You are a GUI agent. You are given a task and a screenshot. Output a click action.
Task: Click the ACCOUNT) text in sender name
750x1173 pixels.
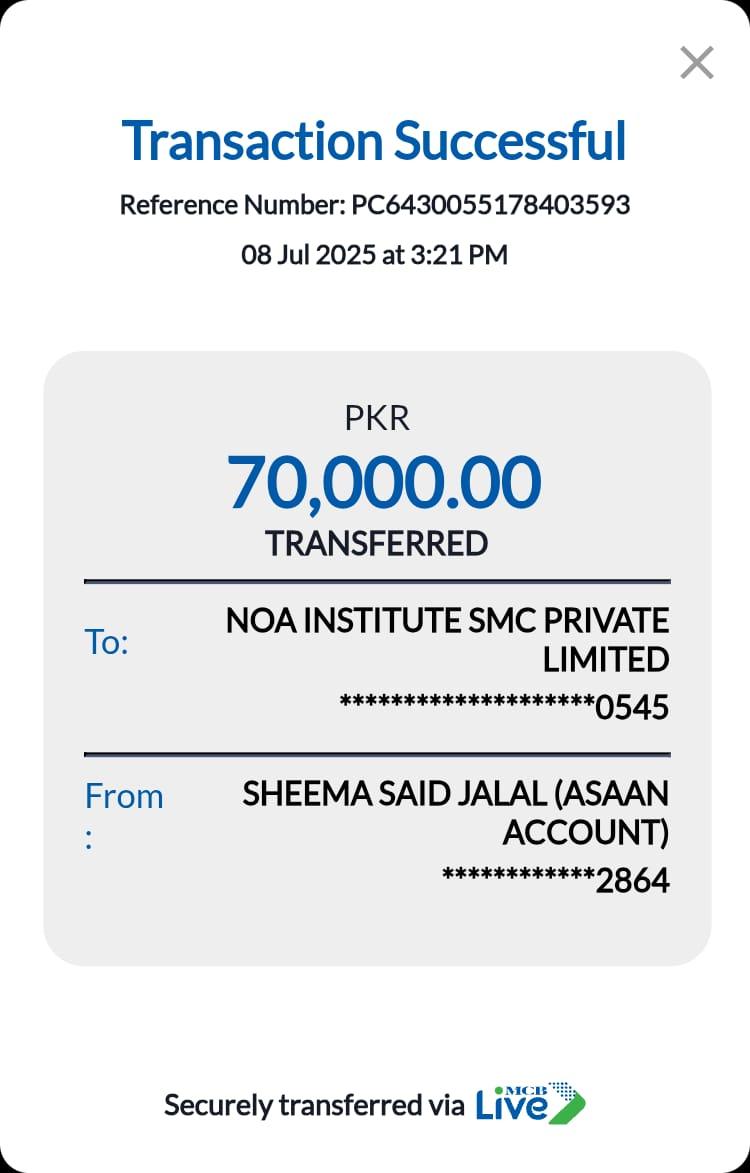tap(585, 832)
